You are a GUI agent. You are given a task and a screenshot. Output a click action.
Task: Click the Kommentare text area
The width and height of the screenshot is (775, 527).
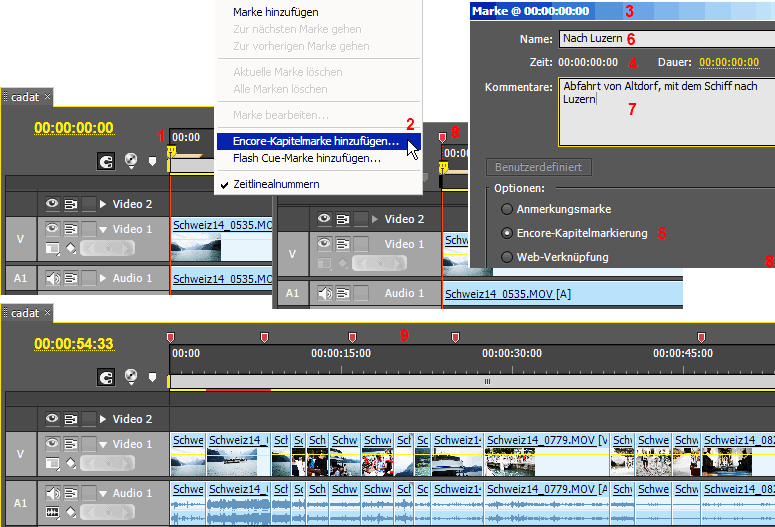pos(667,112)
